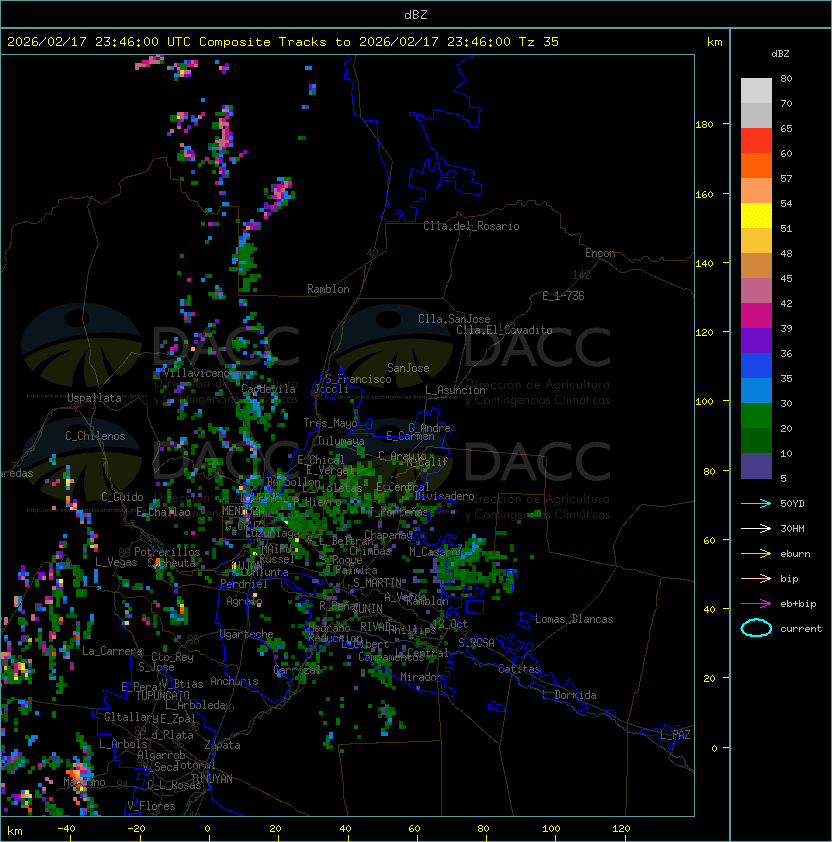Screen dimensions: 832x842
Task: Click the magenta eb+bip arrow in legend
Action: (756, 604)
